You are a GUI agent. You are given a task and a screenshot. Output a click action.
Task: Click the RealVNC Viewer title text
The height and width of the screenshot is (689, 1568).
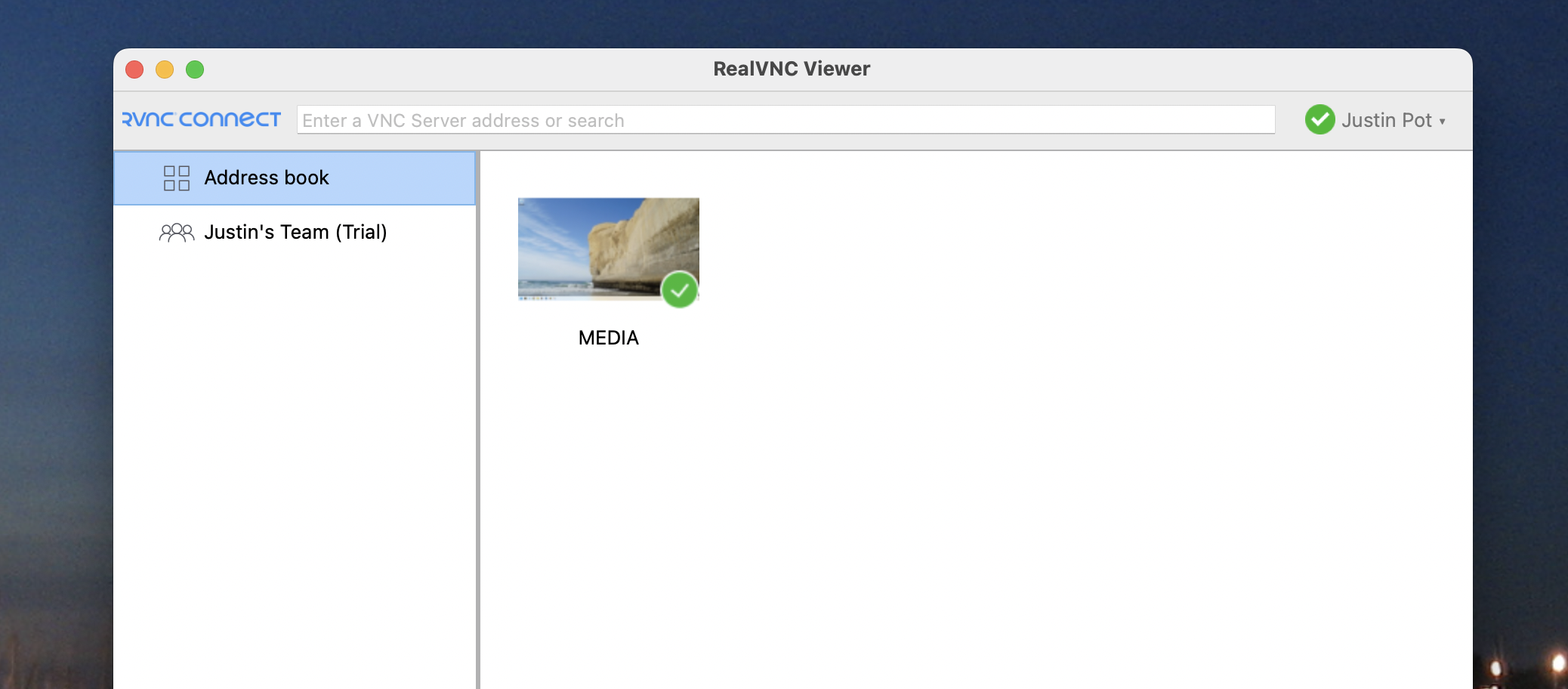pyautogui.click(x=792, y=69)
